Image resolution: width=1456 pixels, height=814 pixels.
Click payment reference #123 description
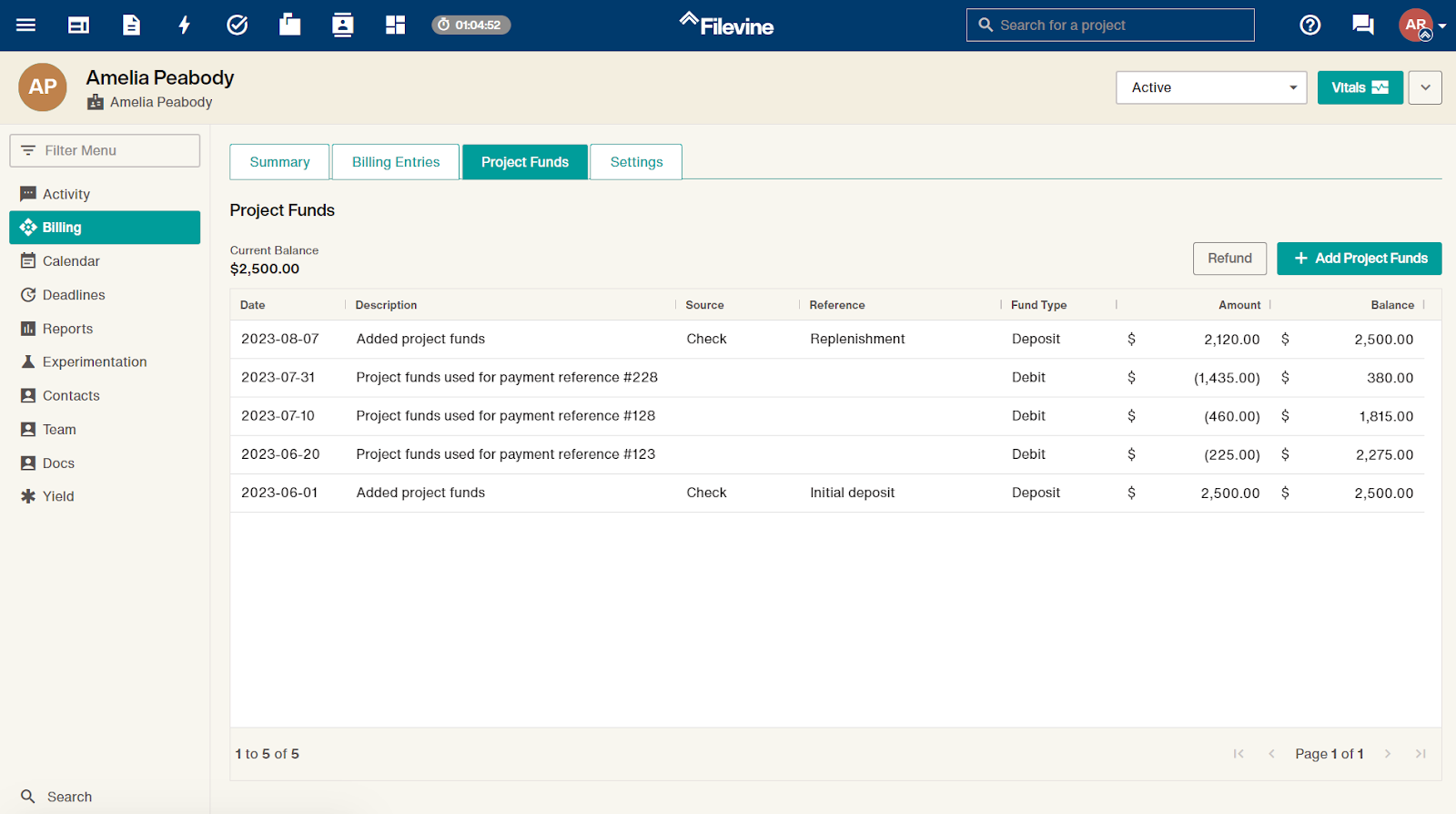[506, 453]
